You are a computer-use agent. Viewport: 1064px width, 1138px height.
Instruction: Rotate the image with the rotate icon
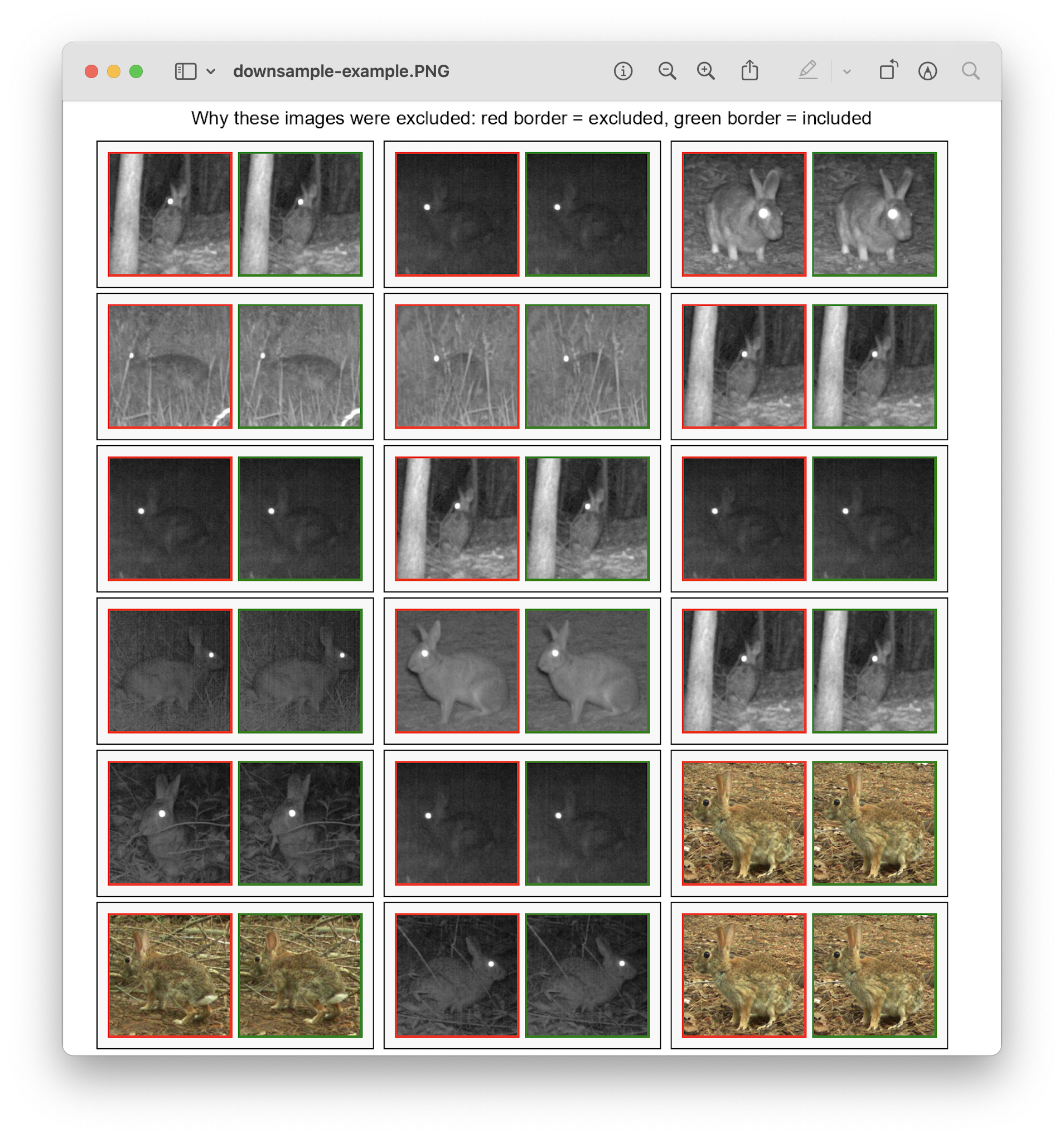pyautogui.click(x=888, y=70)
